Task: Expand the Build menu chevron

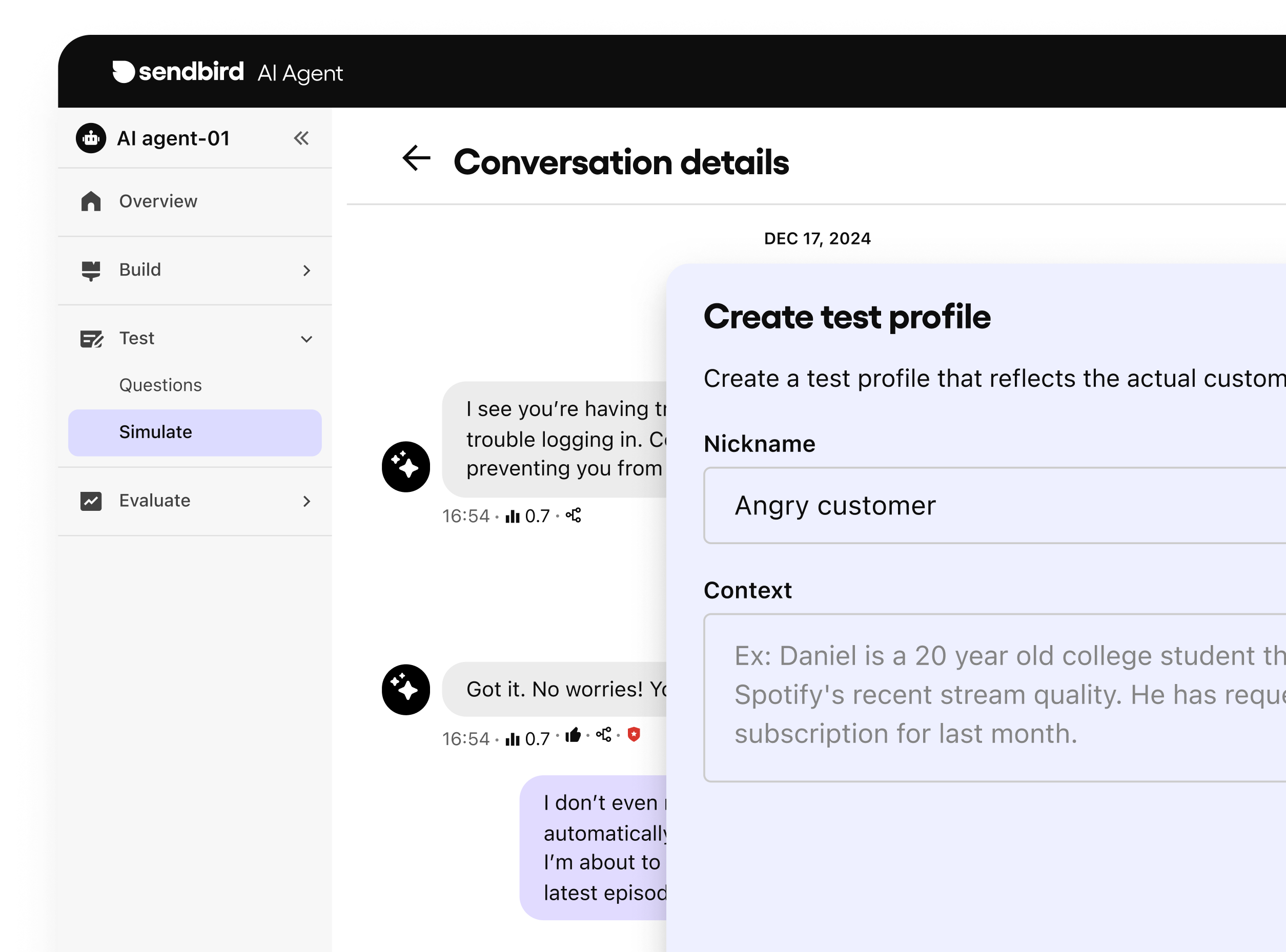Action: click(x=307, y=270)
